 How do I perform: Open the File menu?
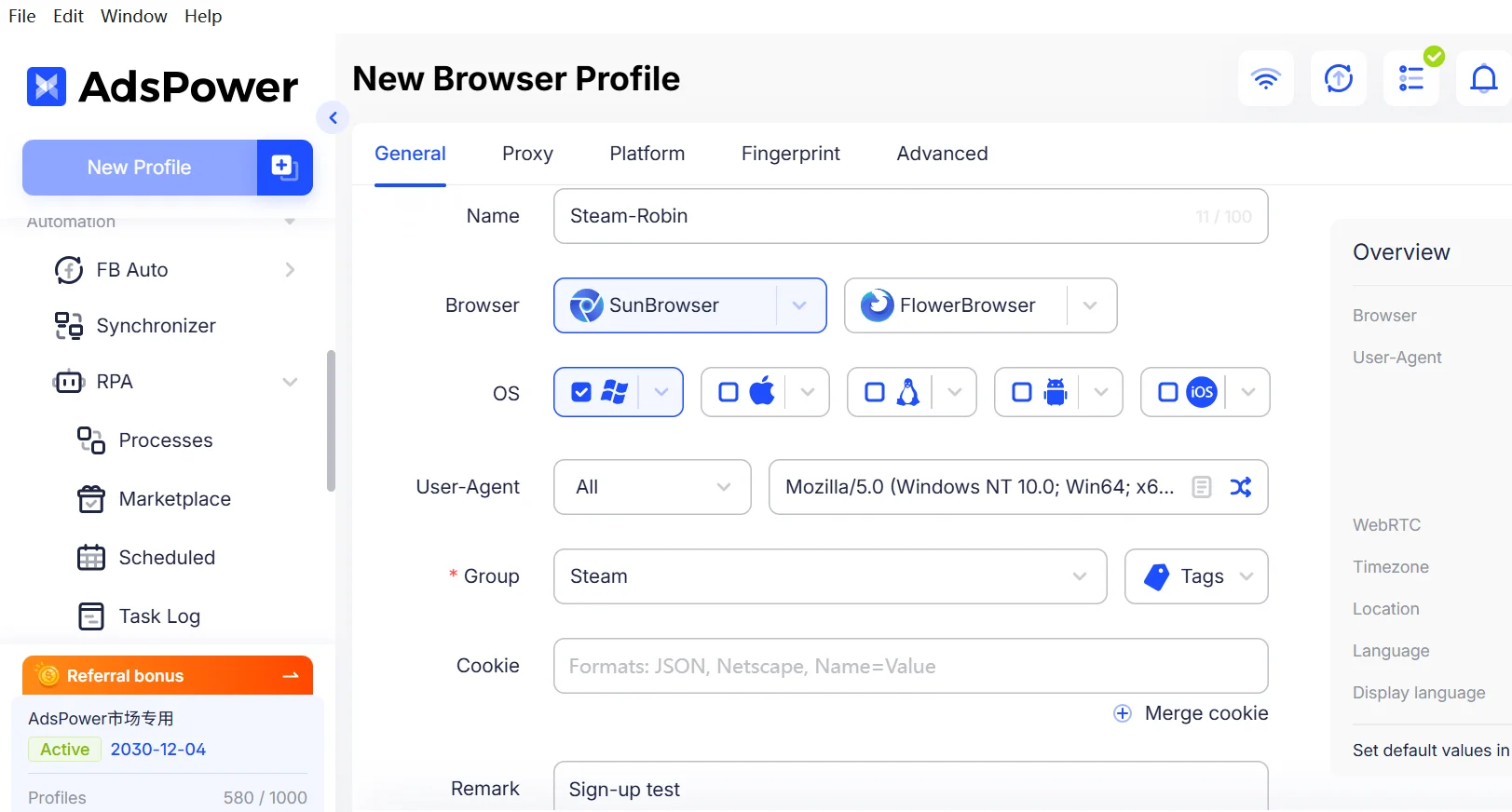(22, 16)
